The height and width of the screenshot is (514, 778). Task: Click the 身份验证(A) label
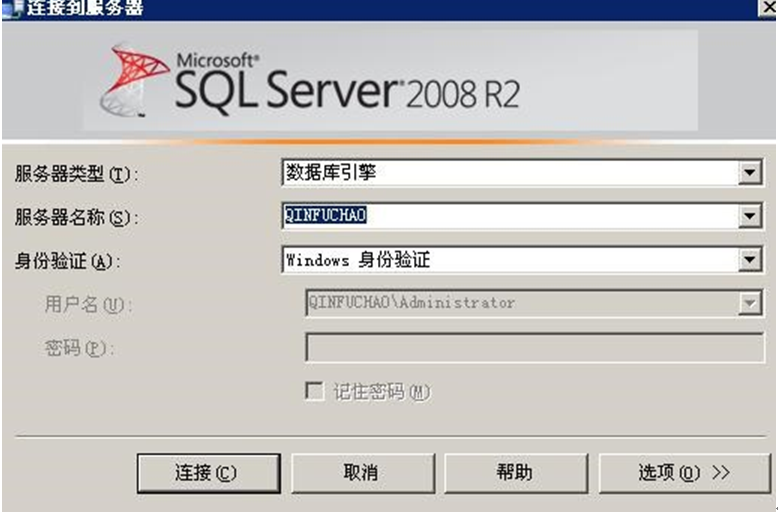pyautogui.click(x=66, y=261)
